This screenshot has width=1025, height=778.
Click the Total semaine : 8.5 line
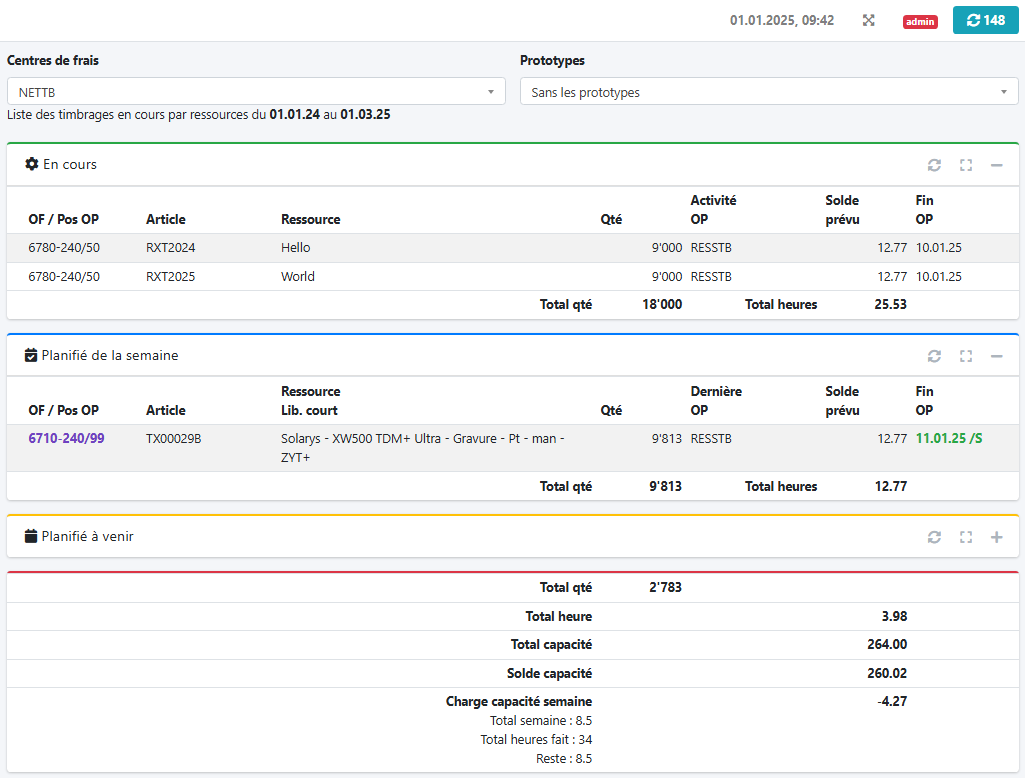coord(541,720)
